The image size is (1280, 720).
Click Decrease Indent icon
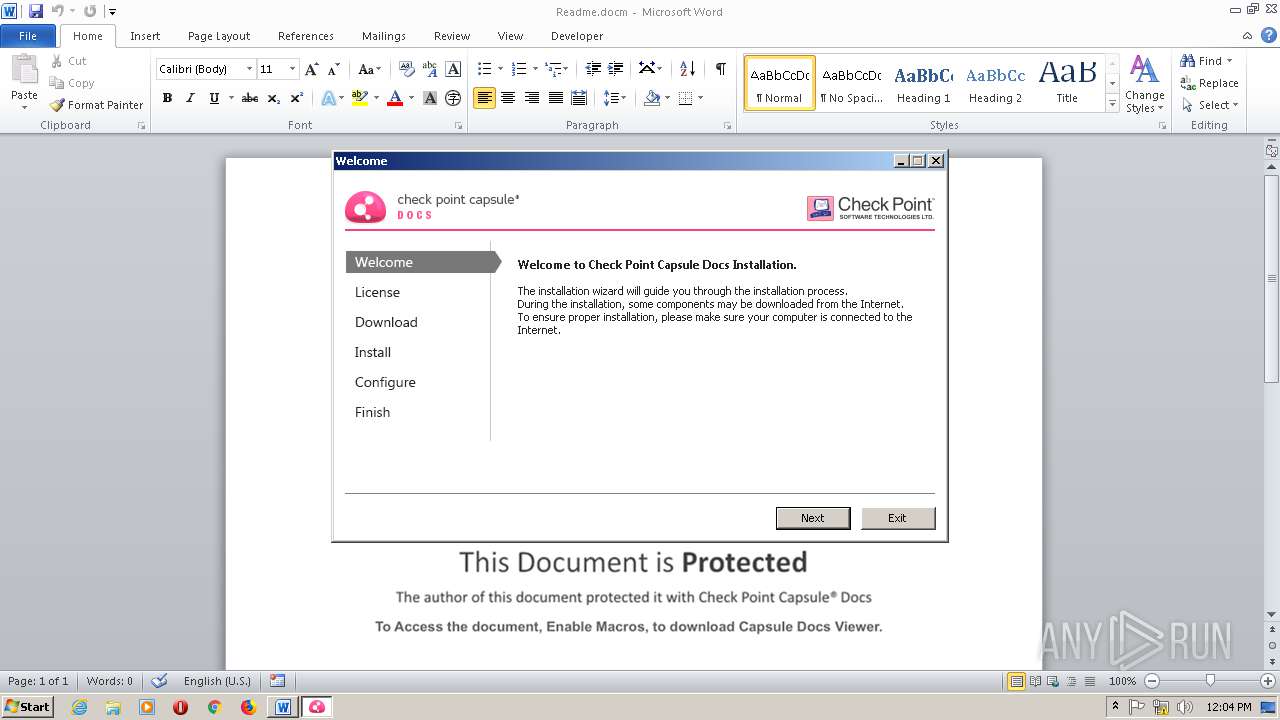pyautogui.click(x=593, y=69)
